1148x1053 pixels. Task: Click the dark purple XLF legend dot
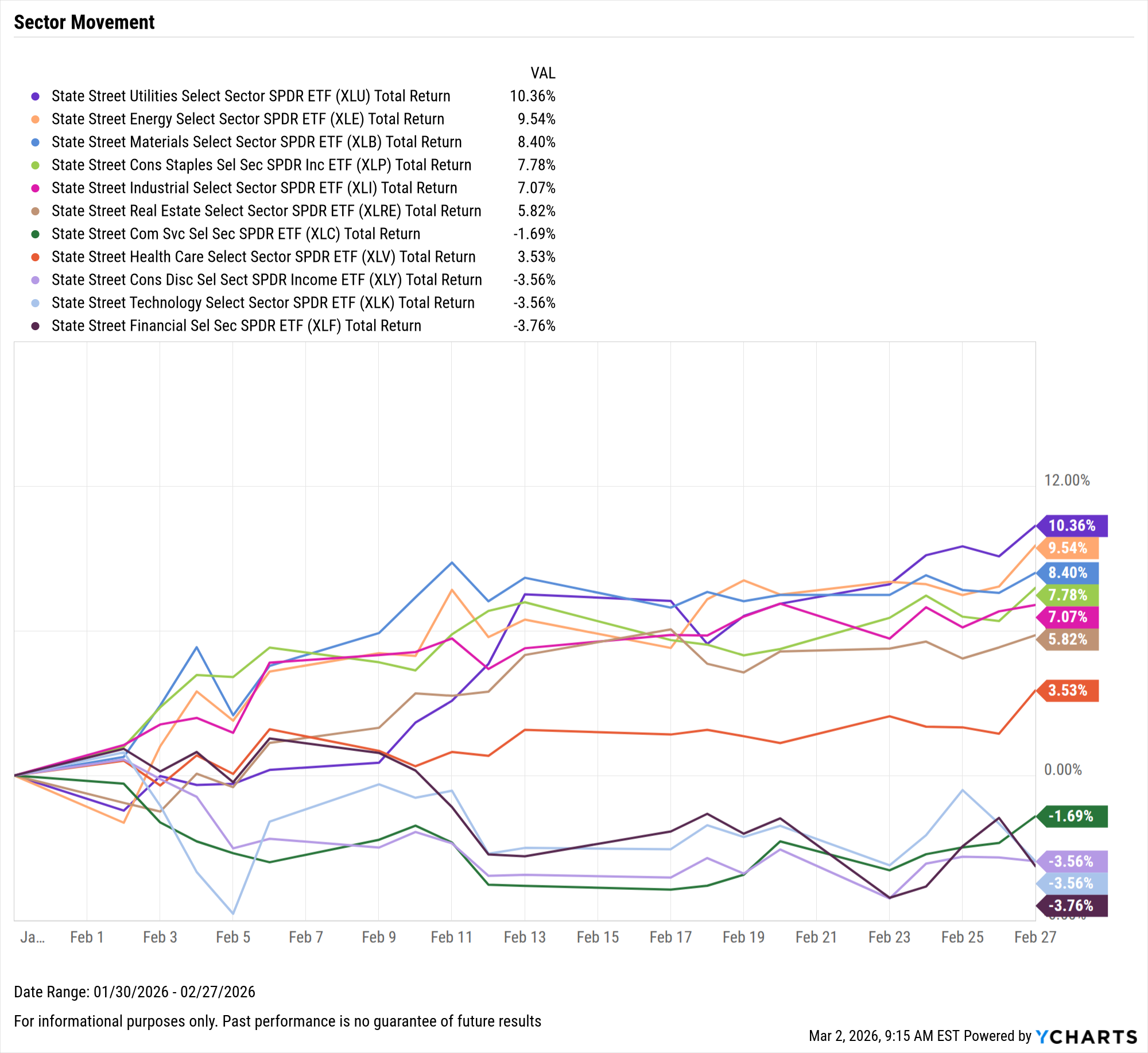click(x=35, y=326)
